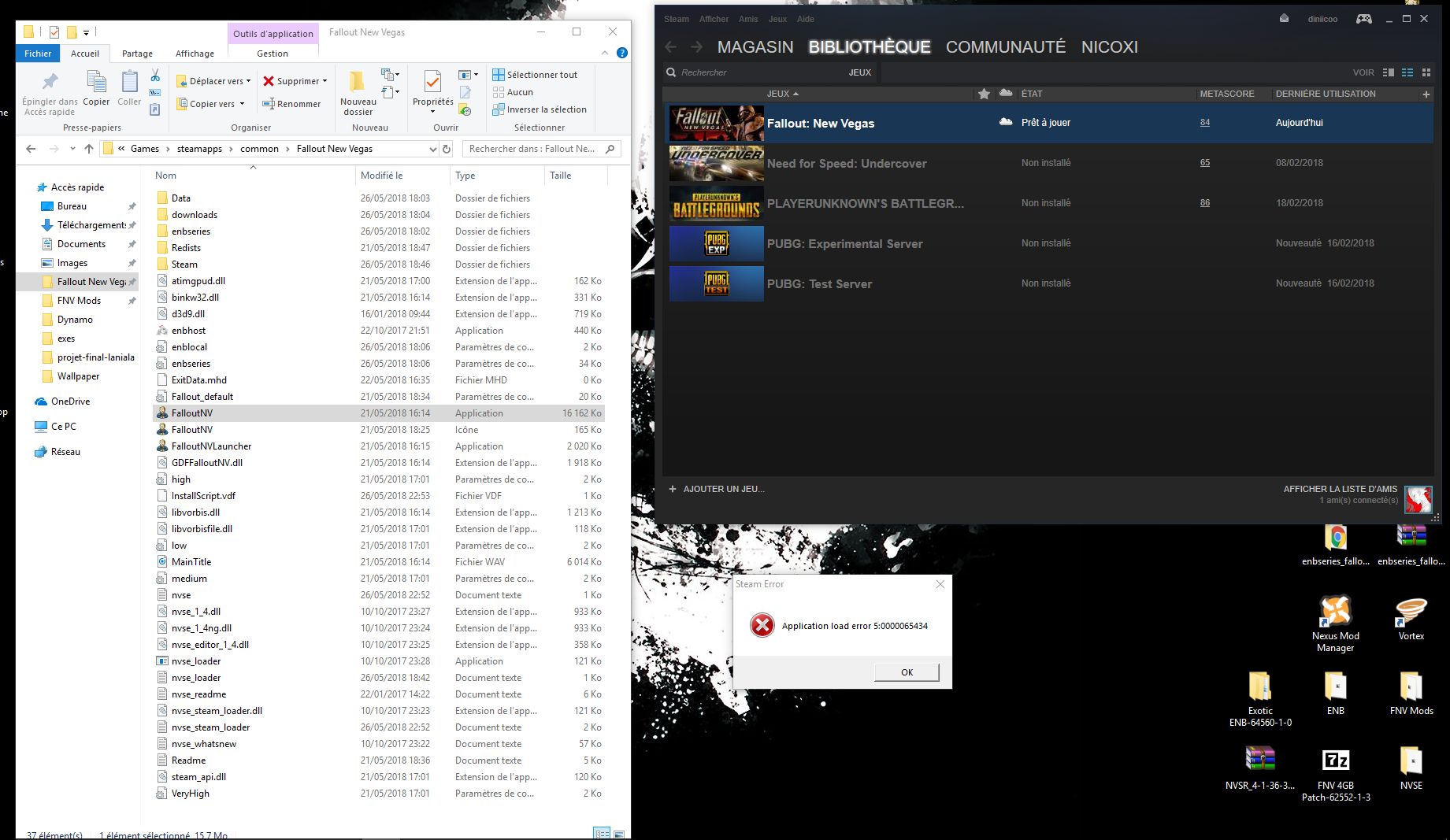This screenshot has width=1450, height=840.
Task: Open the Fichier tab in Explorer
Action: point(38,54)
